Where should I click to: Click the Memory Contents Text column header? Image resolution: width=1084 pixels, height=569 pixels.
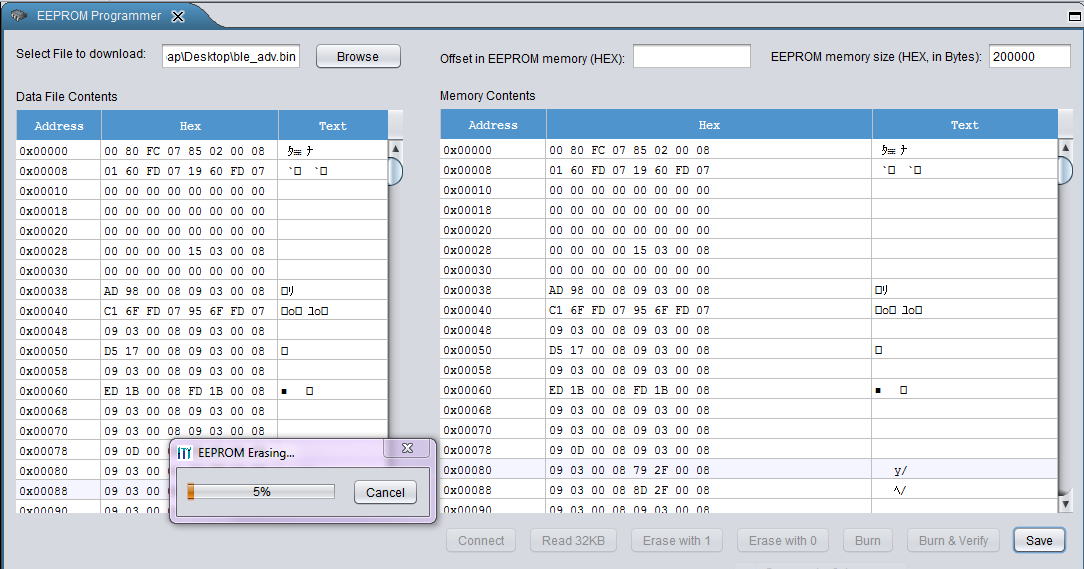964,125
